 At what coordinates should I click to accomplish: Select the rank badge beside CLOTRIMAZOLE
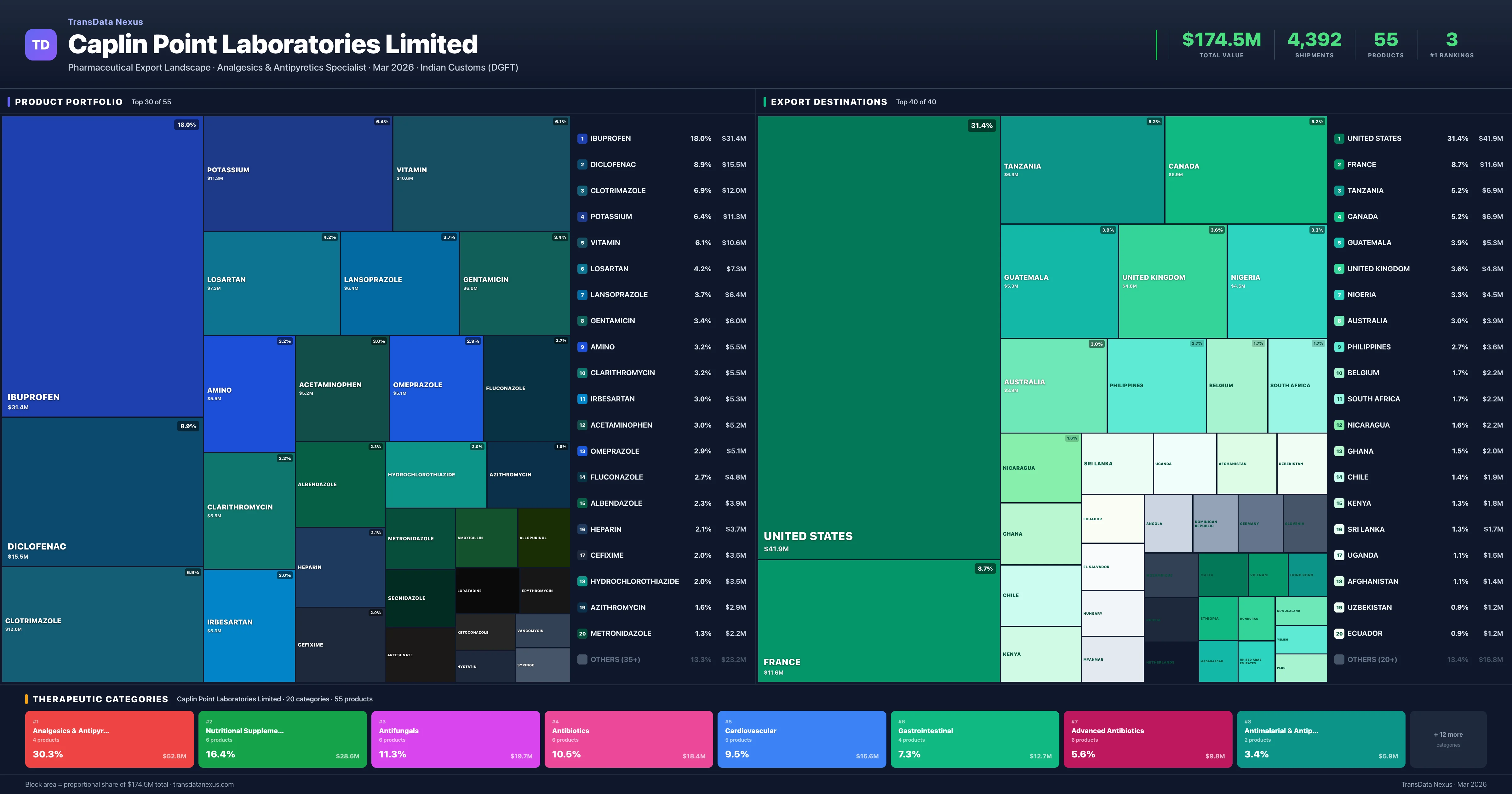coord(582,190)
